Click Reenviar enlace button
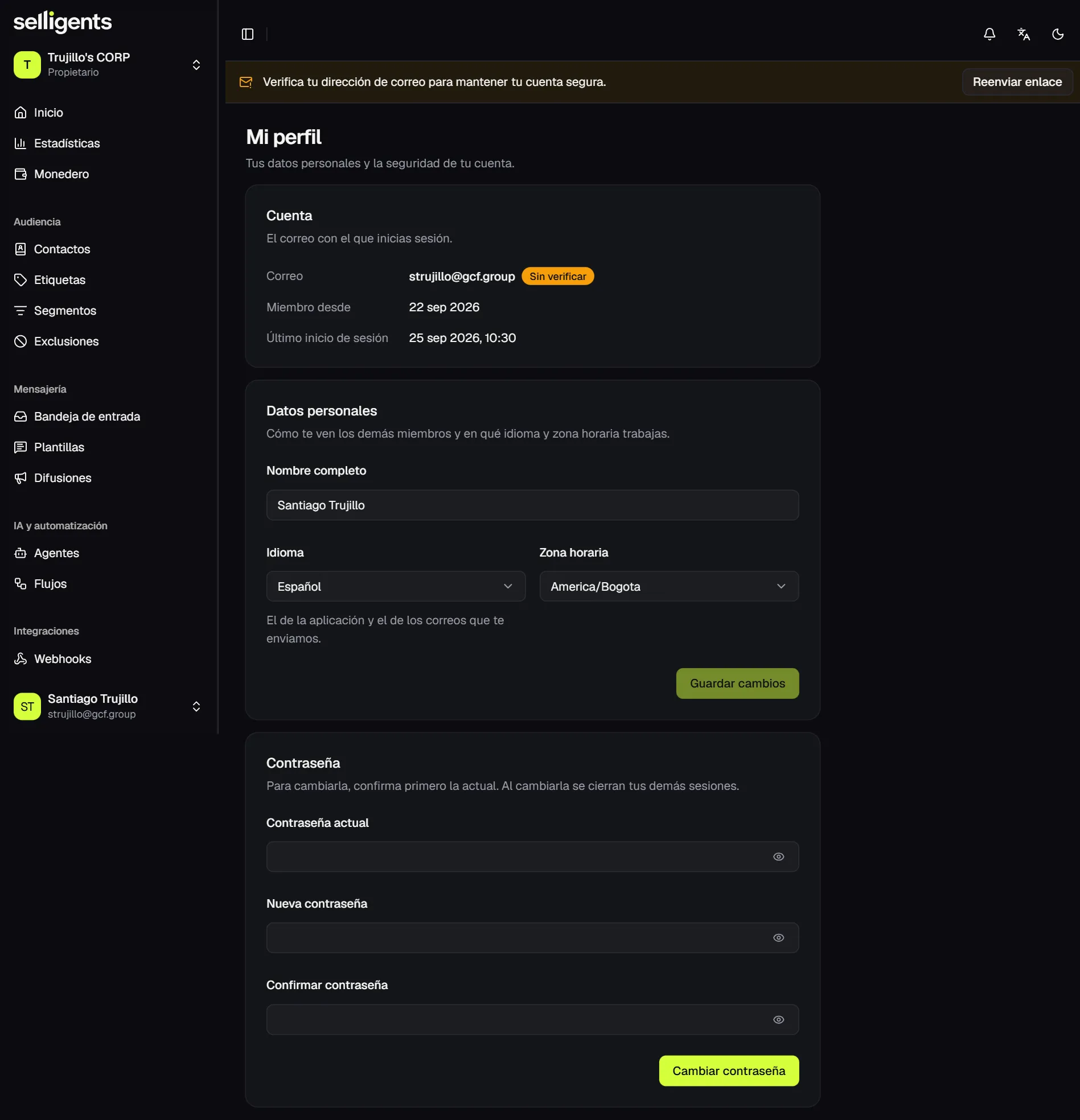The height and width of the screenshot is (1120, 1080). pos(1017,83)
